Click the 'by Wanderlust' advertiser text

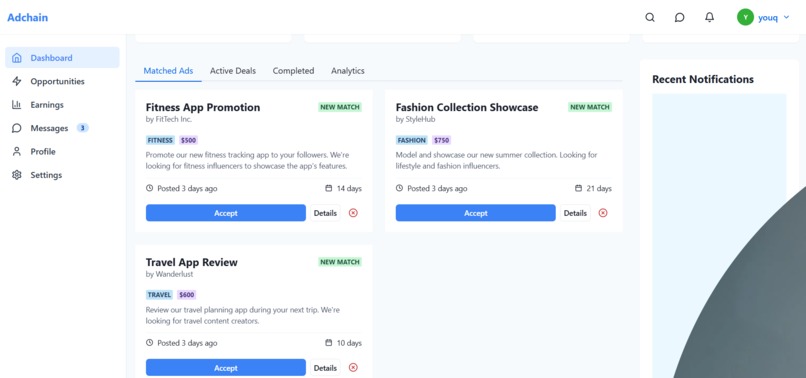170,274
